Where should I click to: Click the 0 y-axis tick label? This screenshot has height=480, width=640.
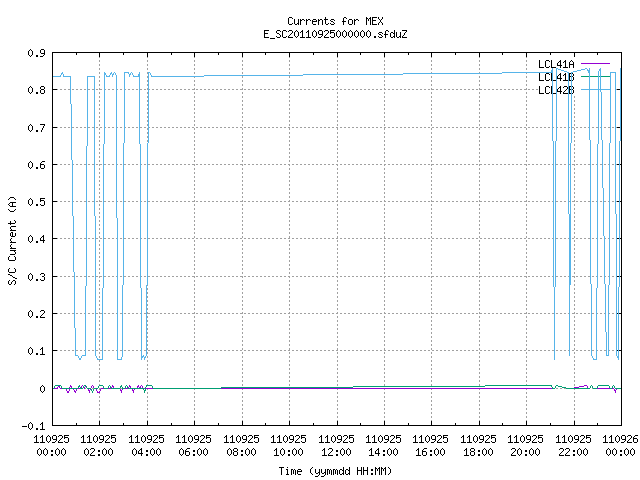click(42, 389)
